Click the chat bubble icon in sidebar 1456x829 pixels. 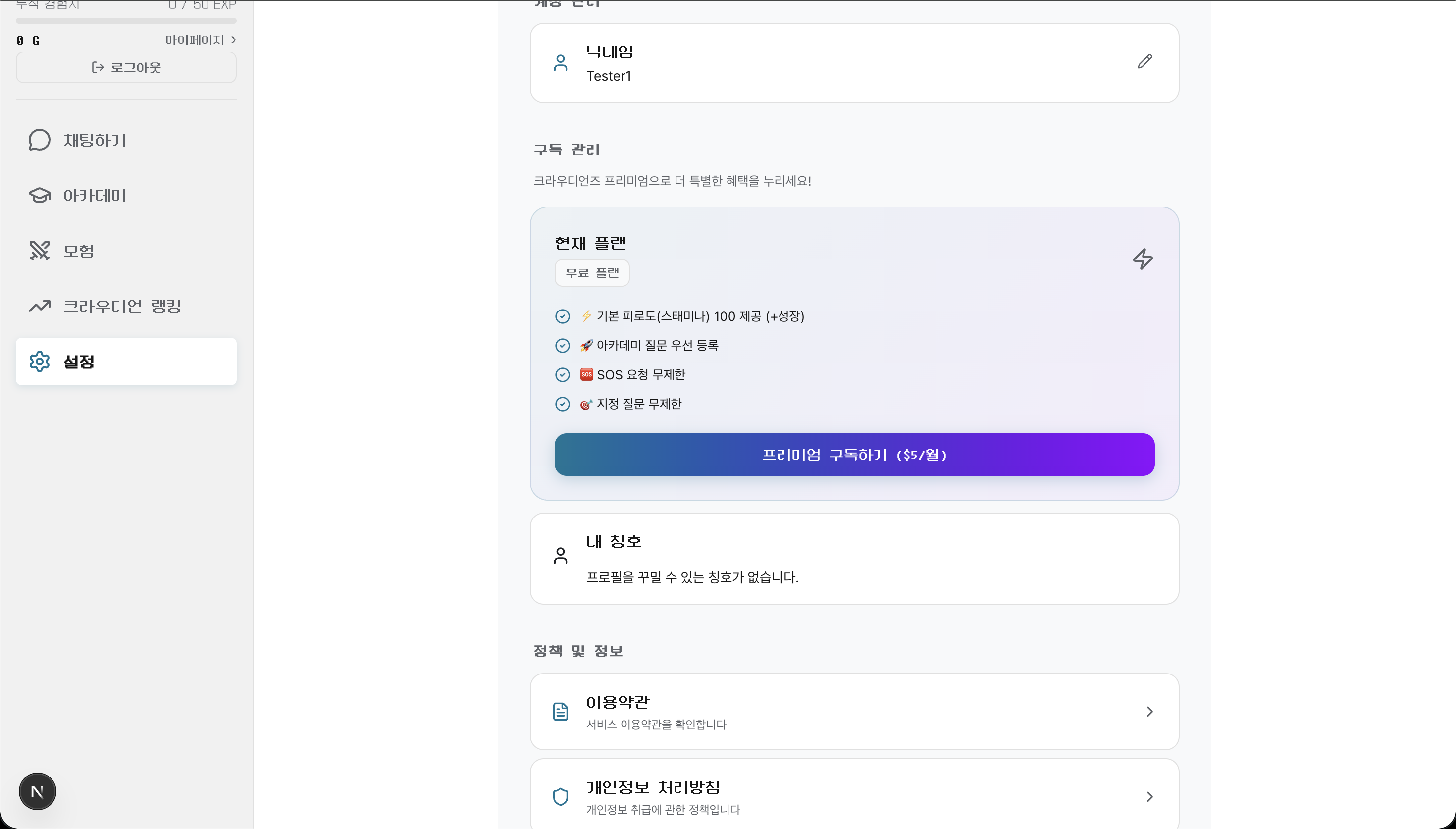[x=39, y=140]
